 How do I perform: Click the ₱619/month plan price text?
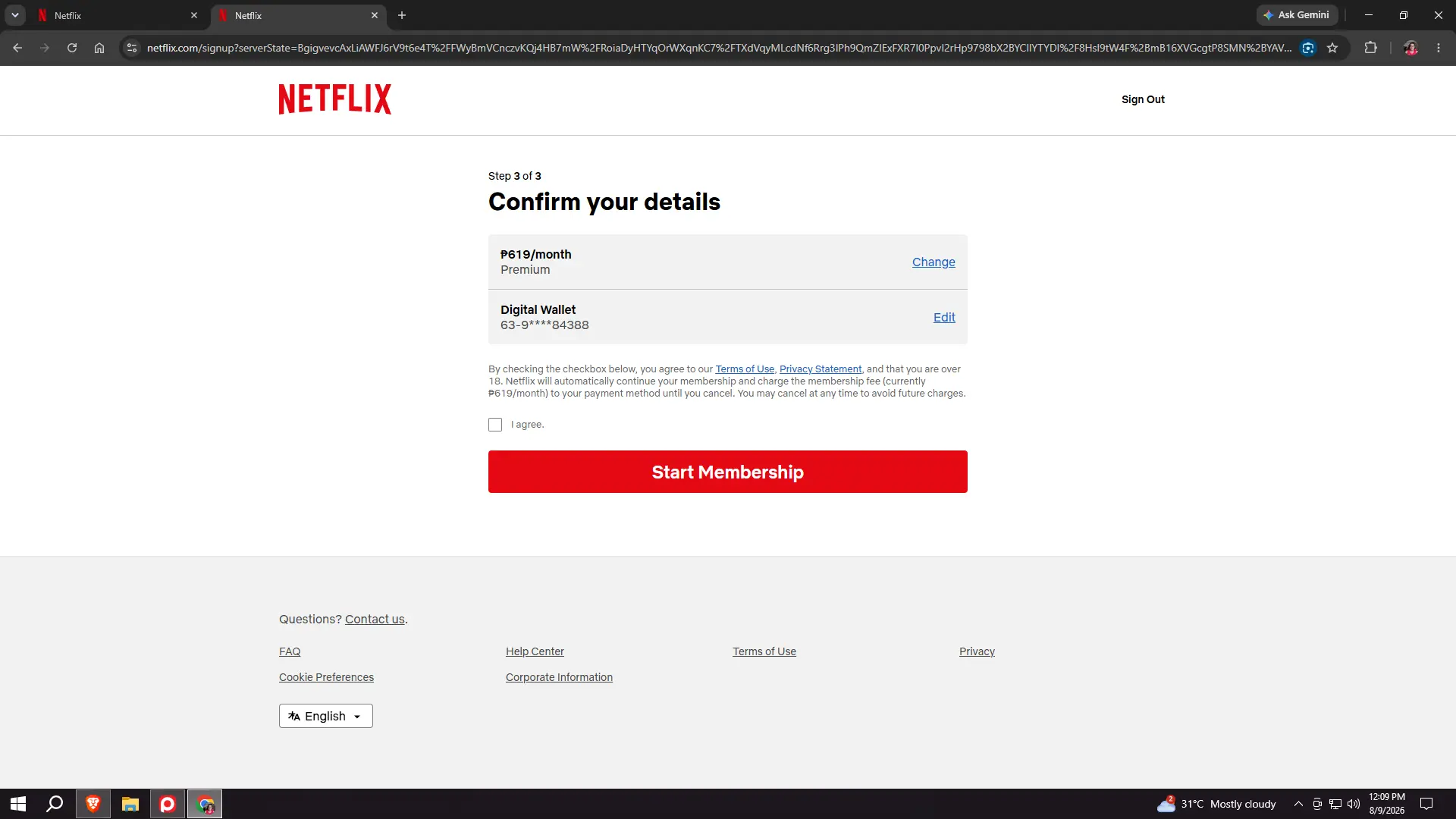[536, 255]
